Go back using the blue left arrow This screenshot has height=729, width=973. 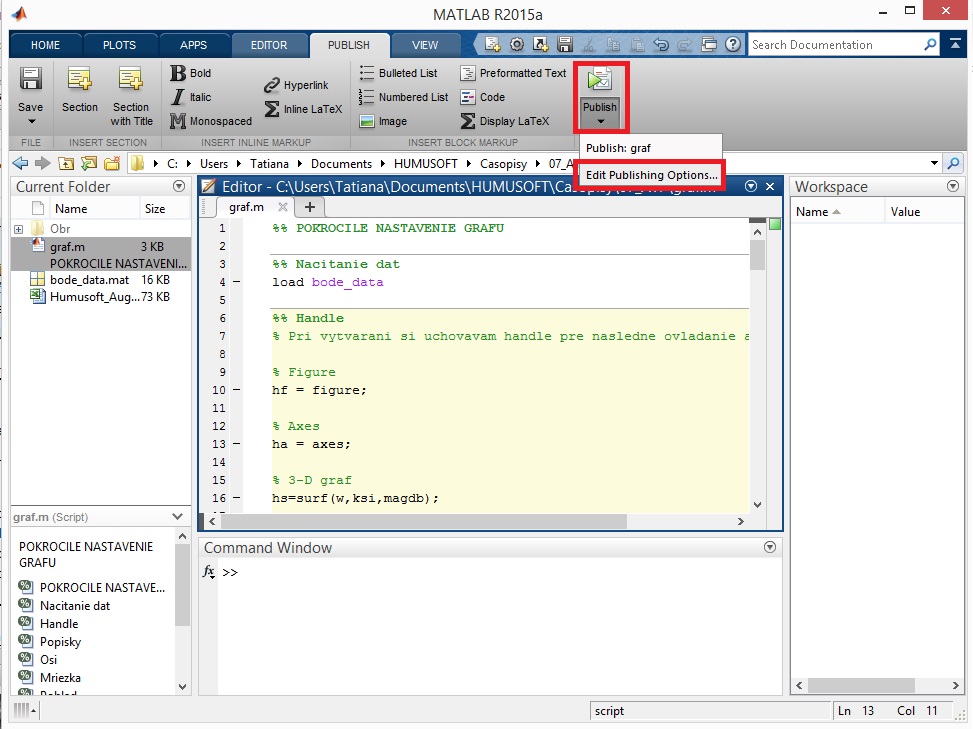coord(20,163)
